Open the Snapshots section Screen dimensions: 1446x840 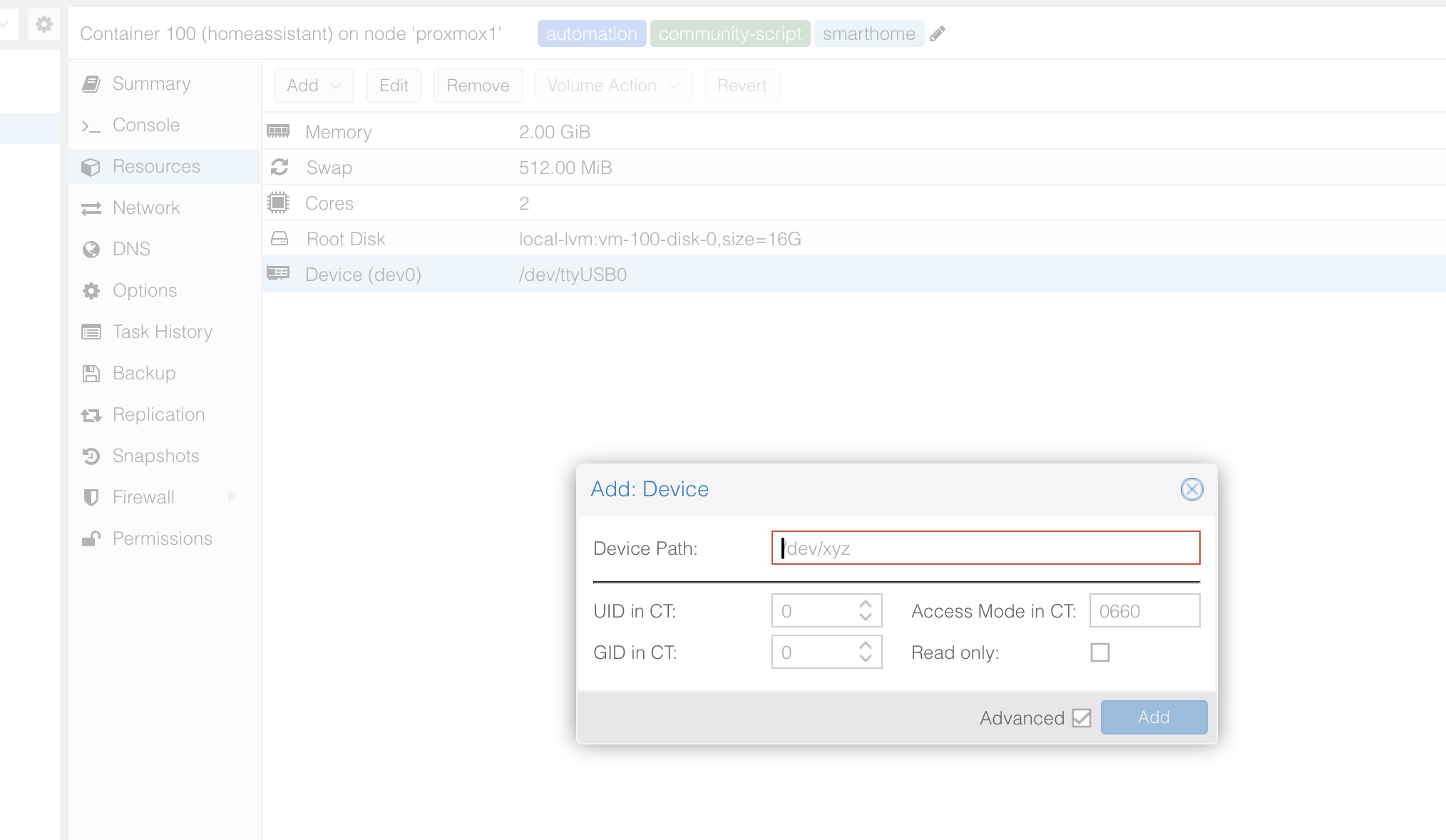155,456
